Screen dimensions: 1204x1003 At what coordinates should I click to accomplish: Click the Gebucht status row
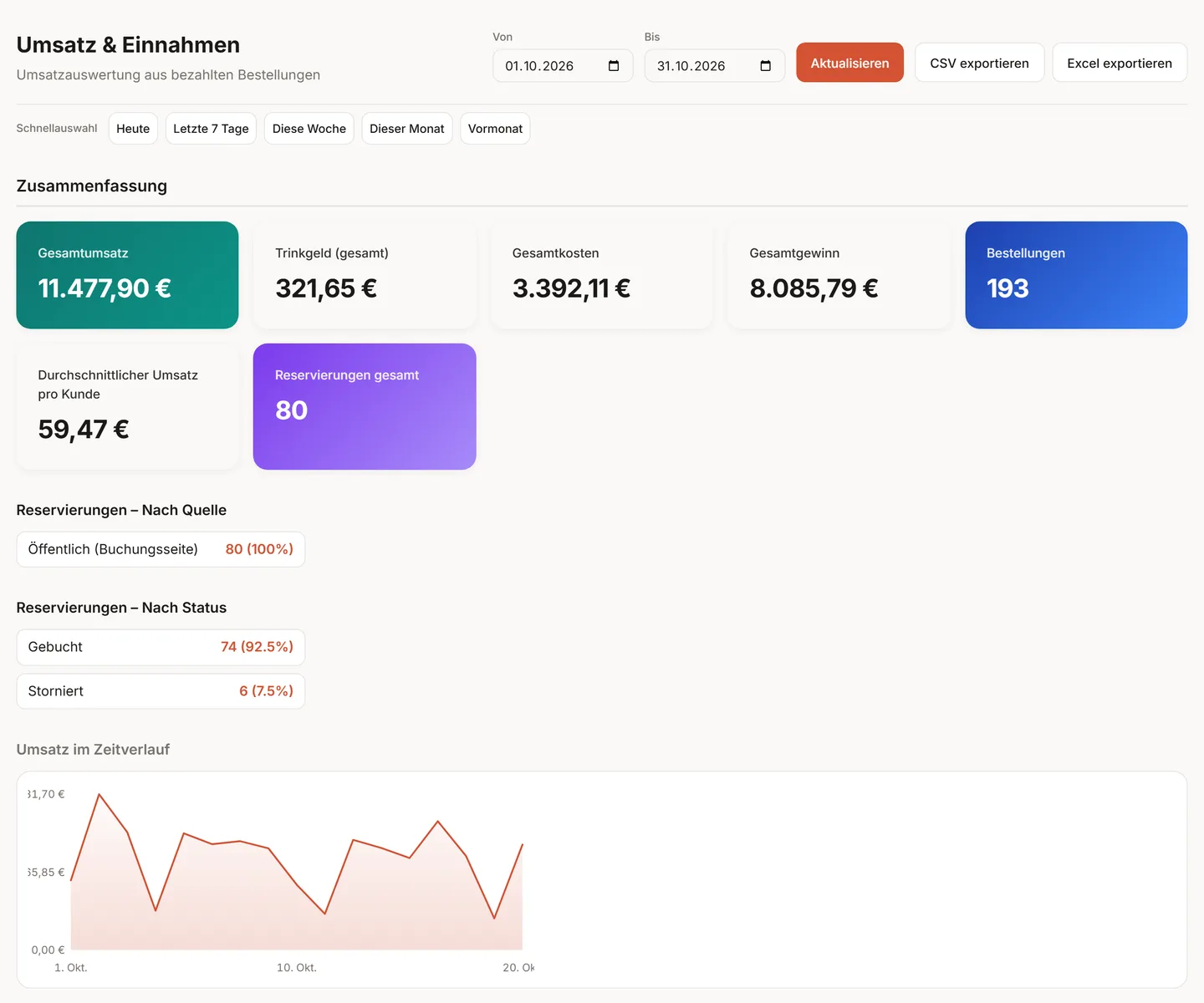click(161, 647)
